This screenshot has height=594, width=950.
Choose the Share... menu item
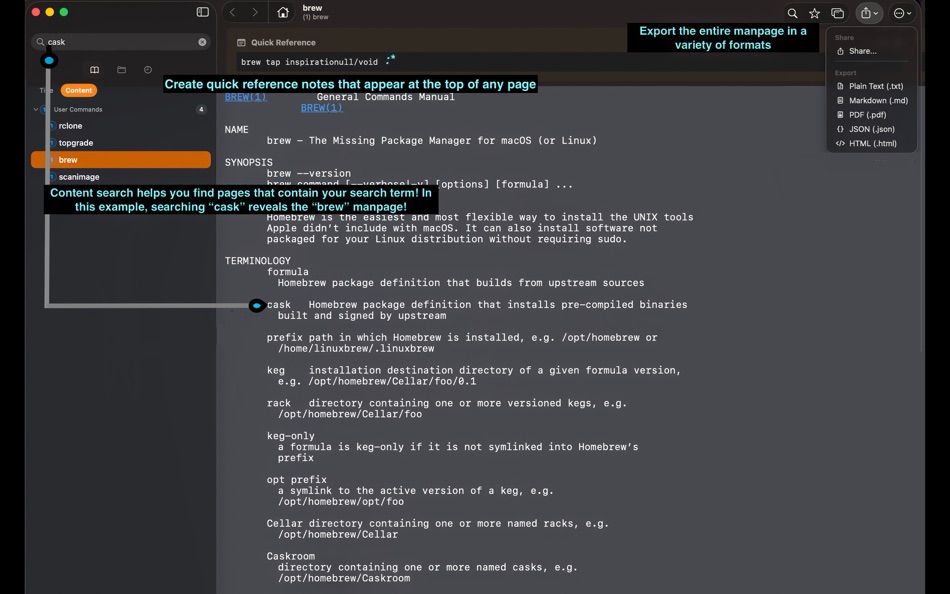coord(862,51)
